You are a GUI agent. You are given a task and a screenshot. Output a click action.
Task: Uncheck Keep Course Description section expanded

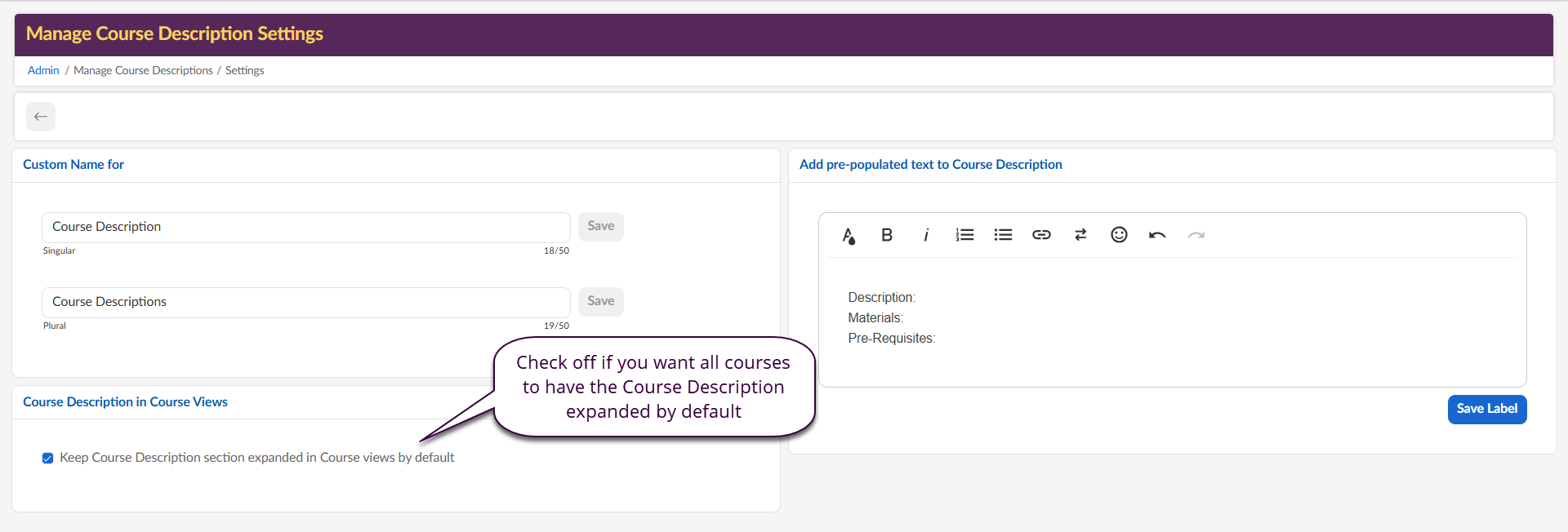pyautogui.click(x=48, y=458)
